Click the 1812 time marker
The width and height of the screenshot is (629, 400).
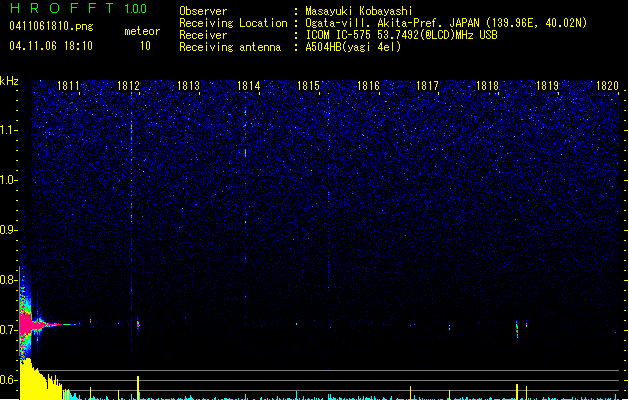pos(128,86)
